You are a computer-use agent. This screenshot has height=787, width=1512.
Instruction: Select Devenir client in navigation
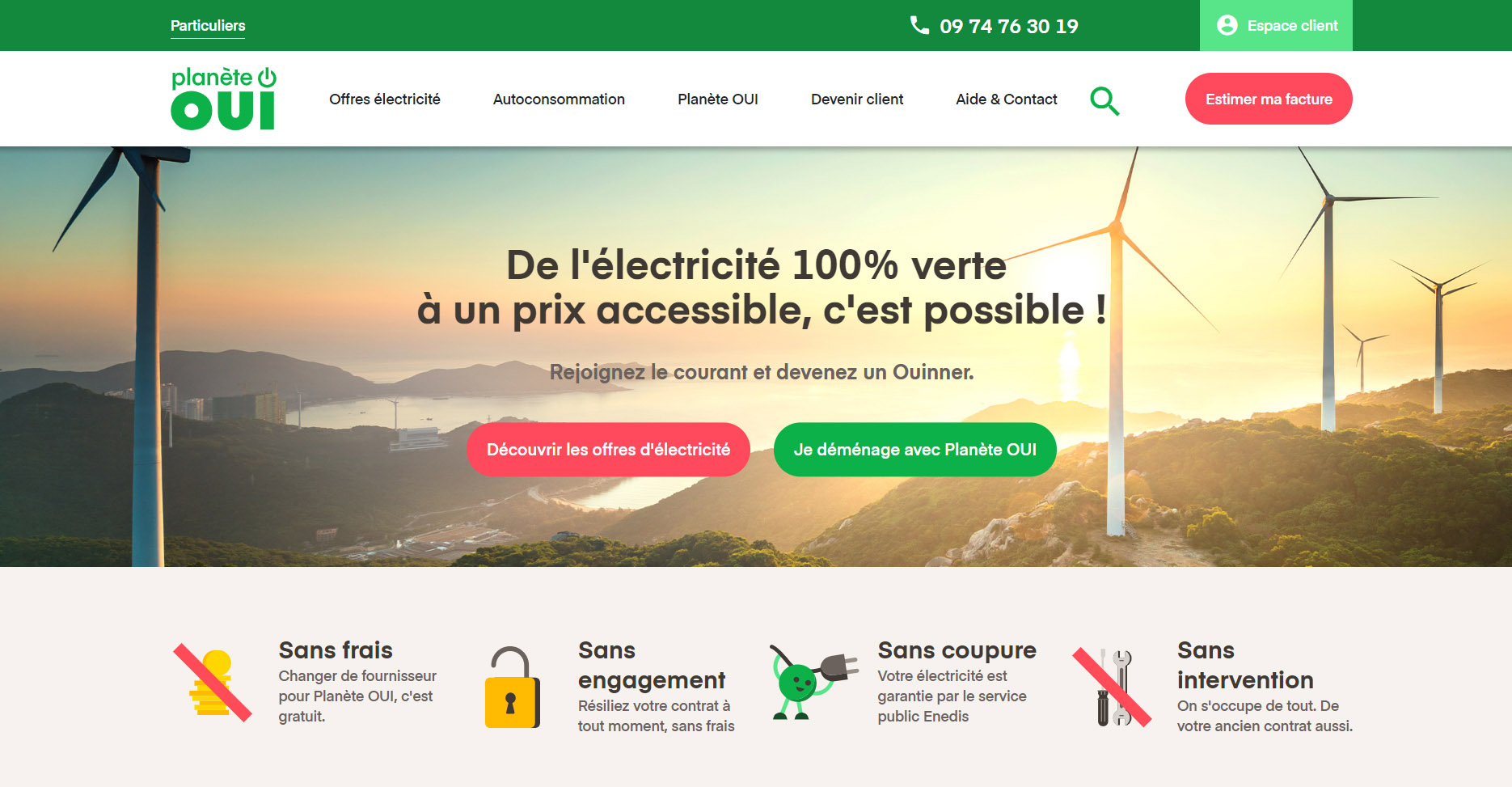[x=857, y=99]
